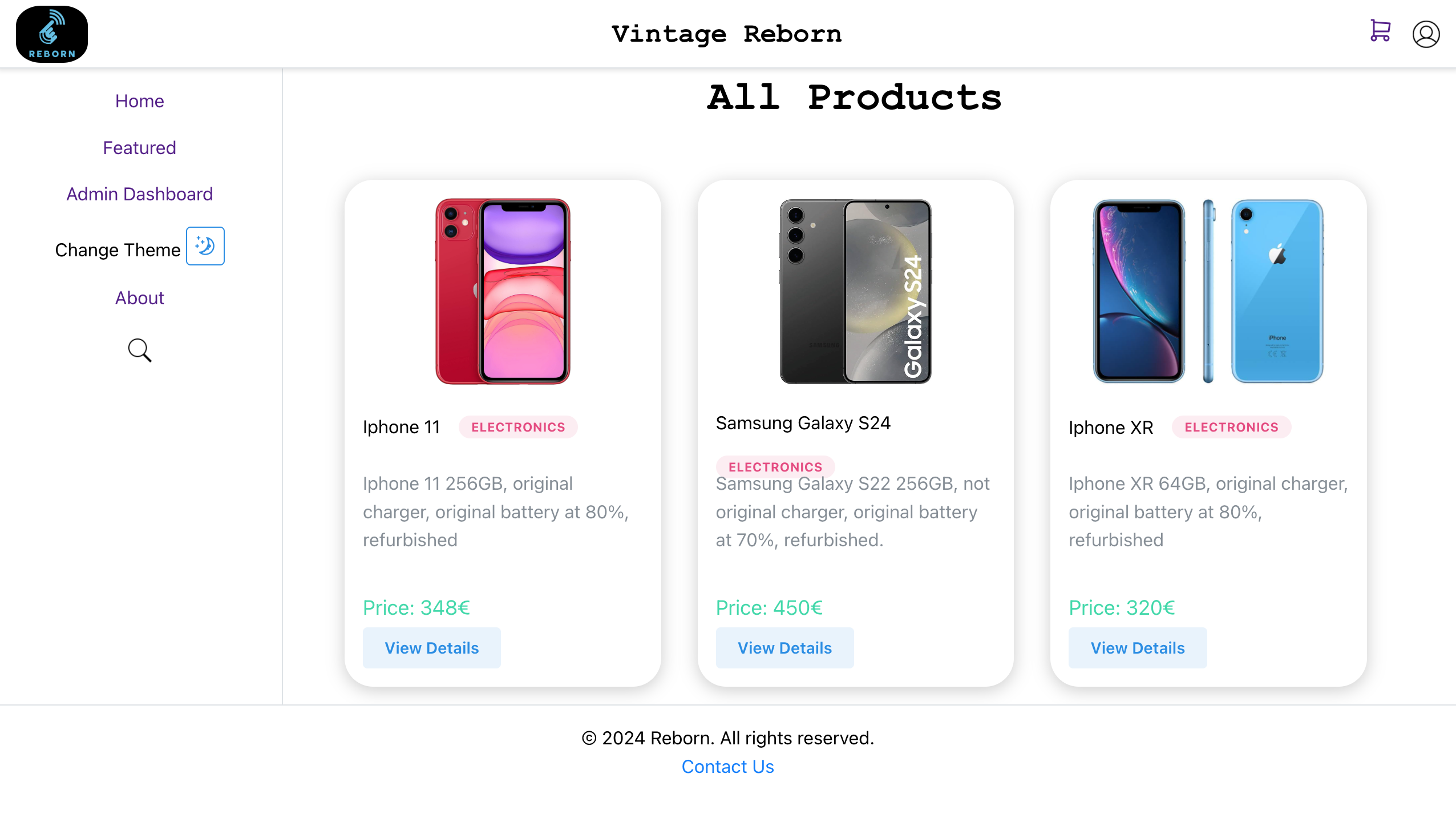
Task: Click the Electronics tag on Iphone 11
Action: [x=518, y=427]
